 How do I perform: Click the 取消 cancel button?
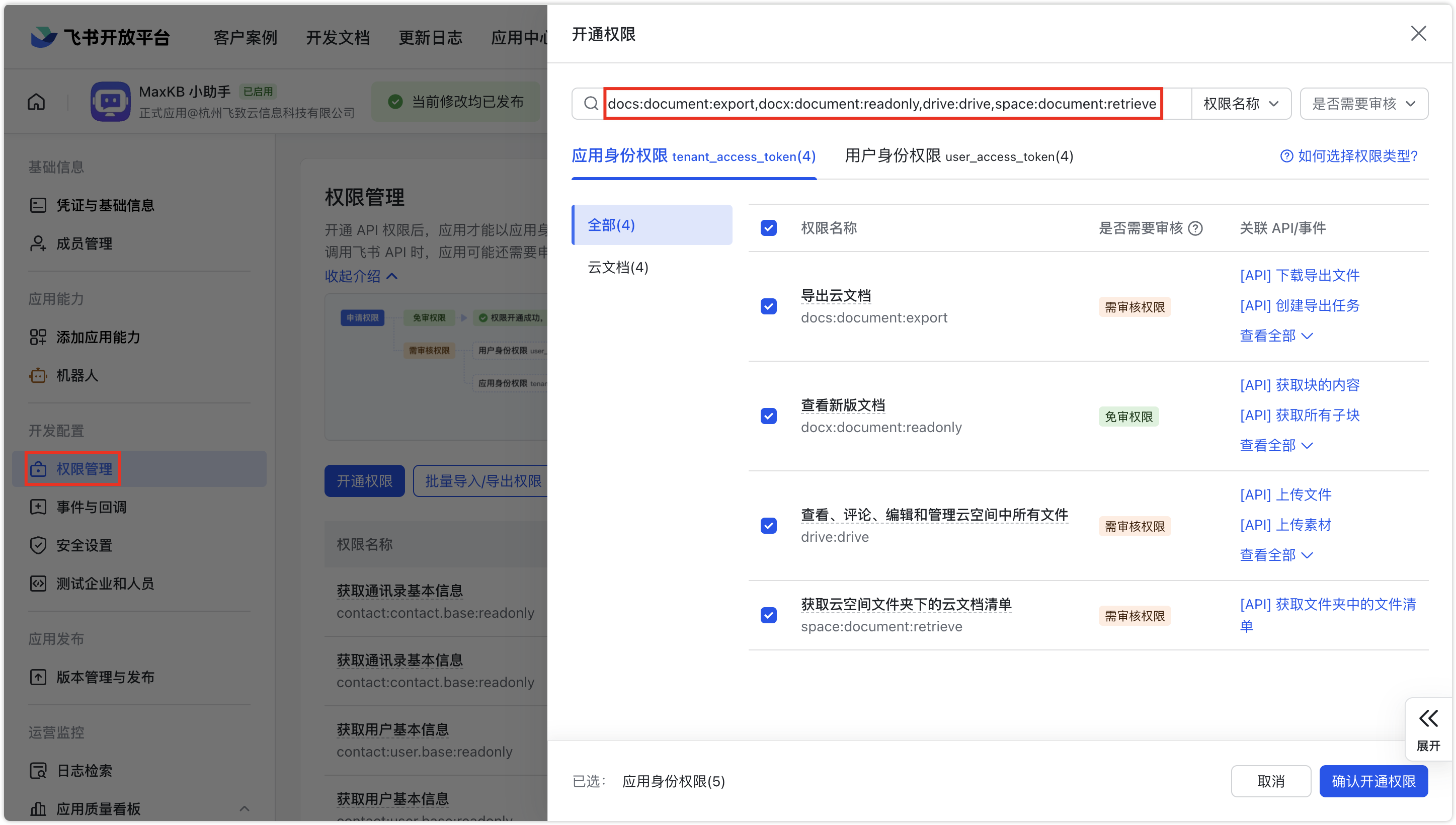1271,781
